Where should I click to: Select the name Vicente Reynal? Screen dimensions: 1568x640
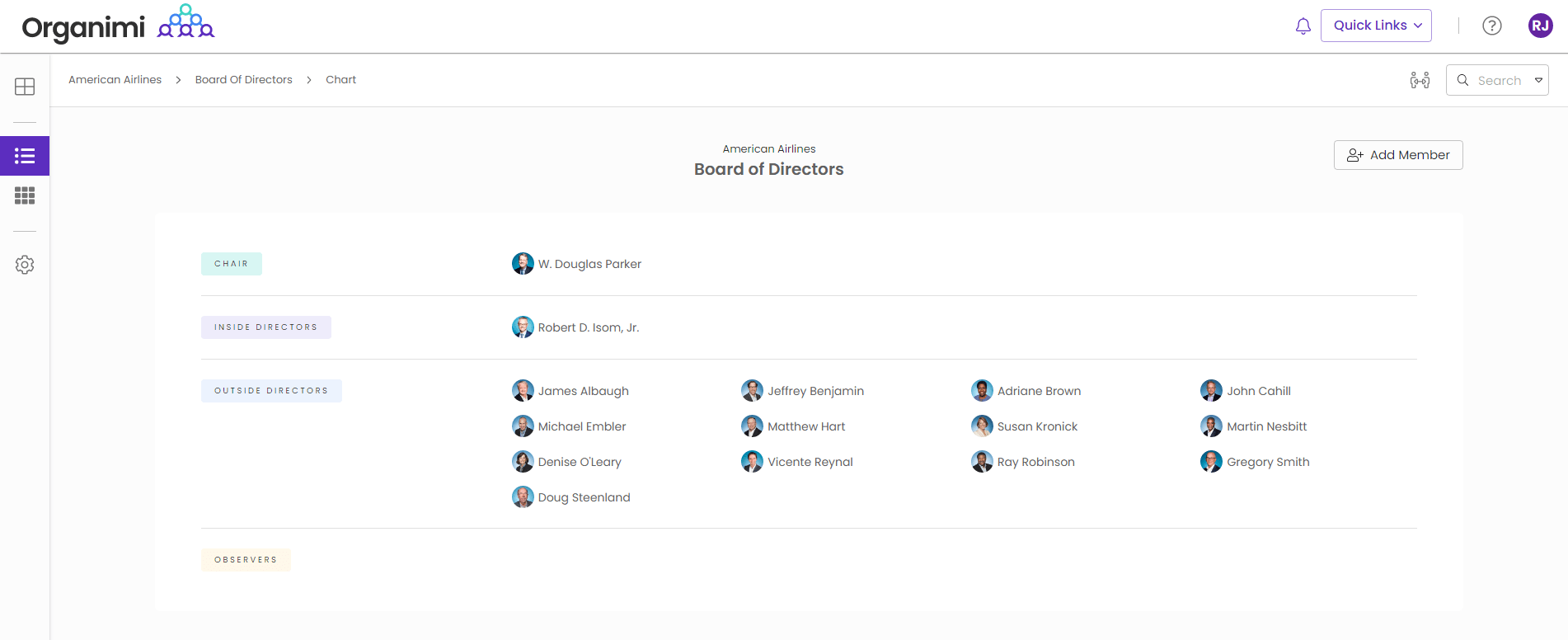[810, 462]
